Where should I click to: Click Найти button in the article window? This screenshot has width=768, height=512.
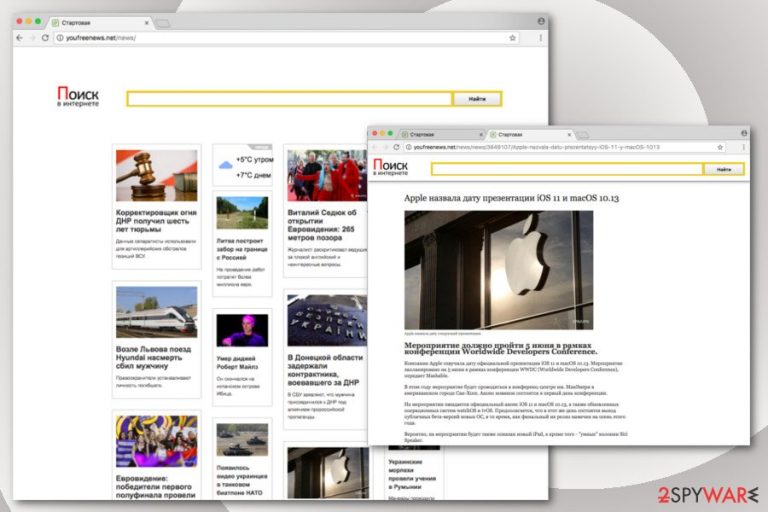[724, 170]
